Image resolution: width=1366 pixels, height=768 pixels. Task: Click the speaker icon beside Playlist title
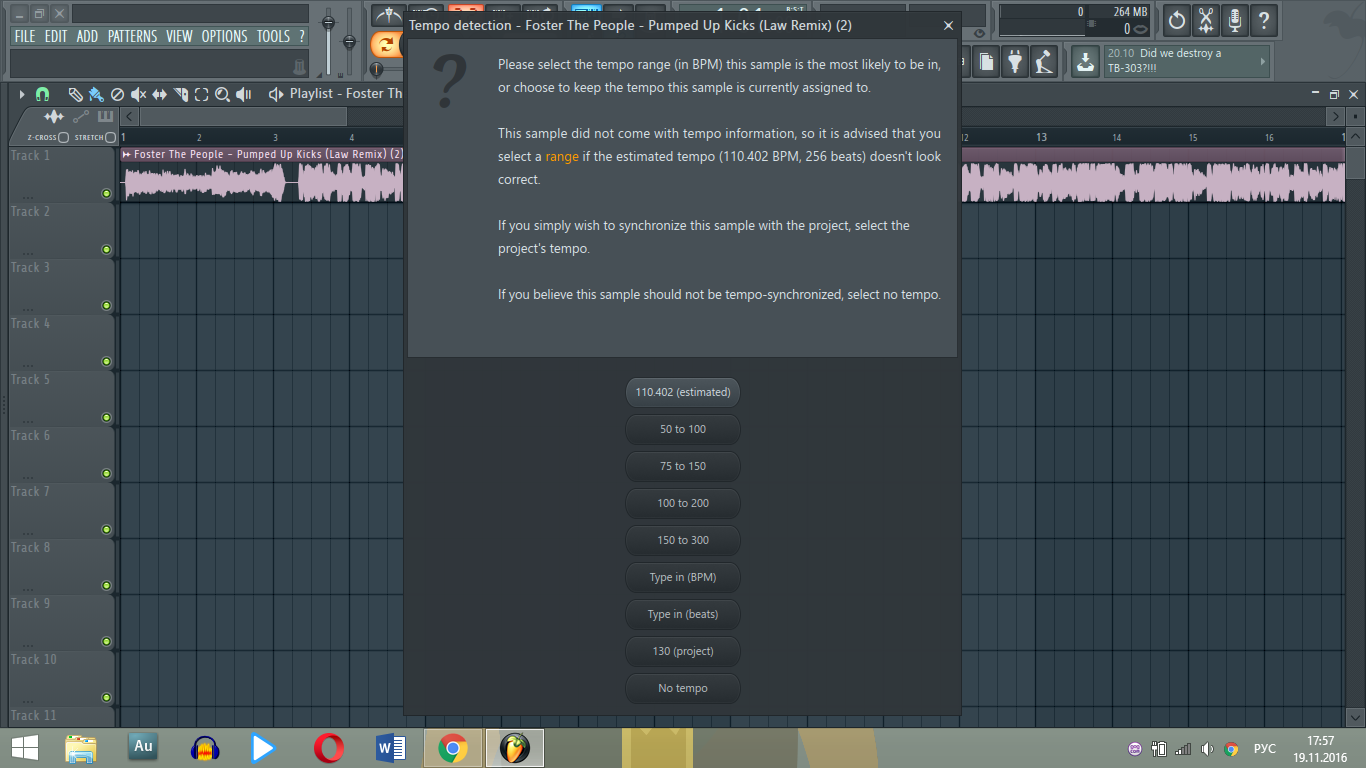(x=276, y=94)
